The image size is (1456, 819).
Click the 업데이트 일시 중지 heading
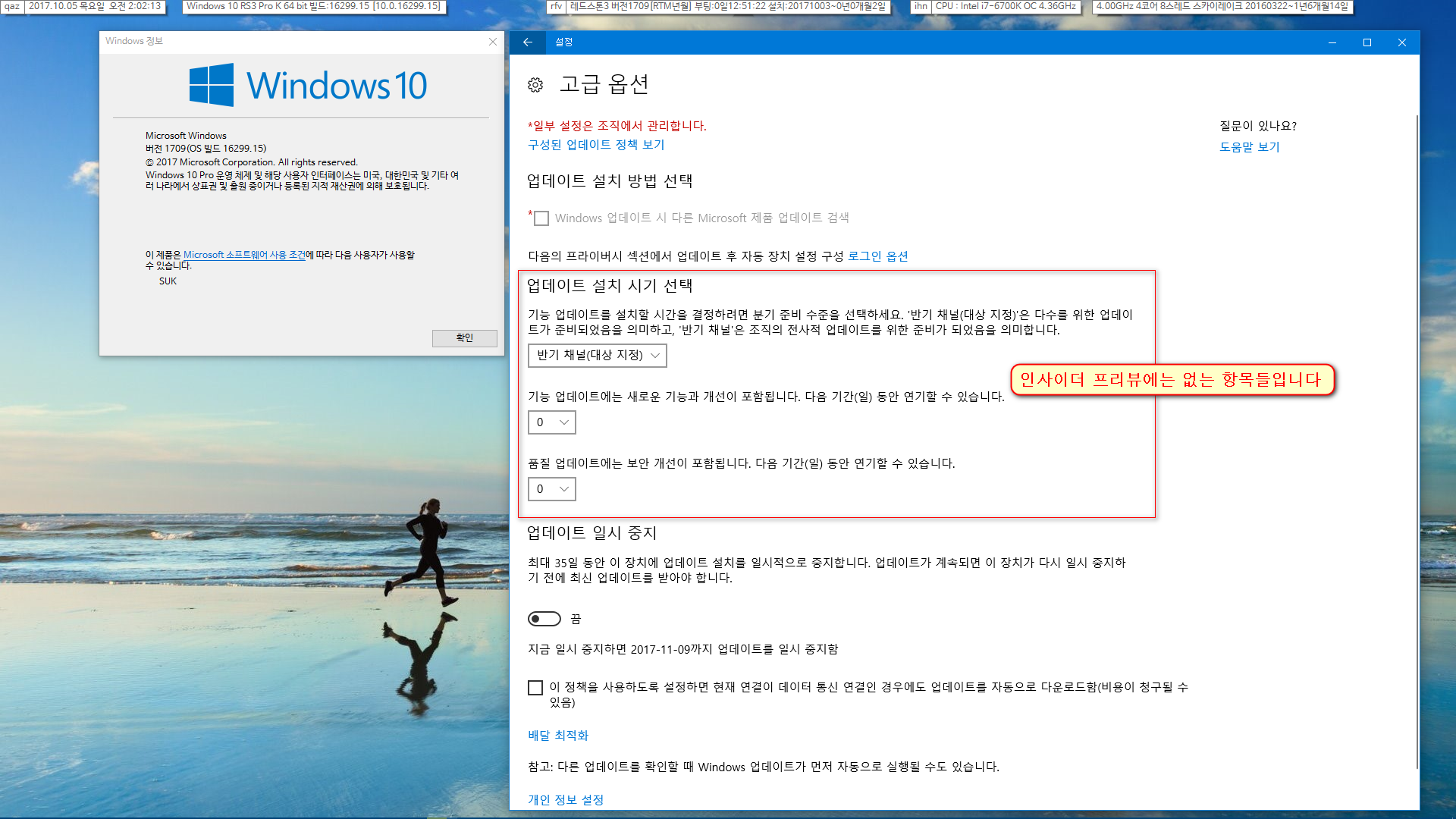591,533
